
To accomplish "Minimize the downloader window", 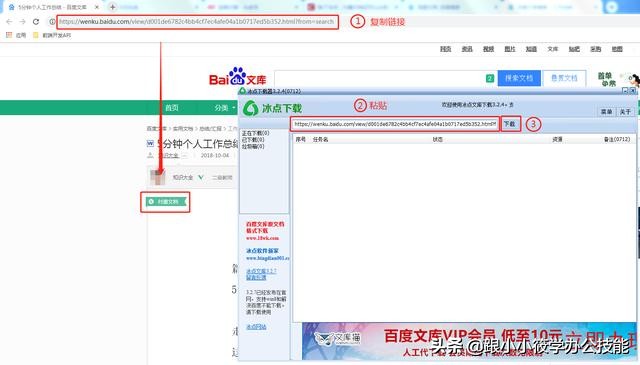I will (625, 90).
